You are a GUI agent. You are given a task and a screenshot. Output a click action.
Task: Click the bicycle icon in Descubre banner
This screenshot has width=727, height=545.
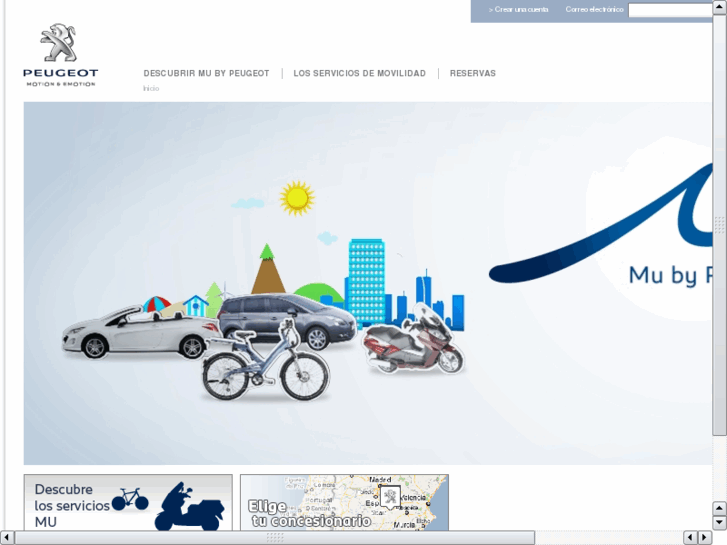pos(130,499)
